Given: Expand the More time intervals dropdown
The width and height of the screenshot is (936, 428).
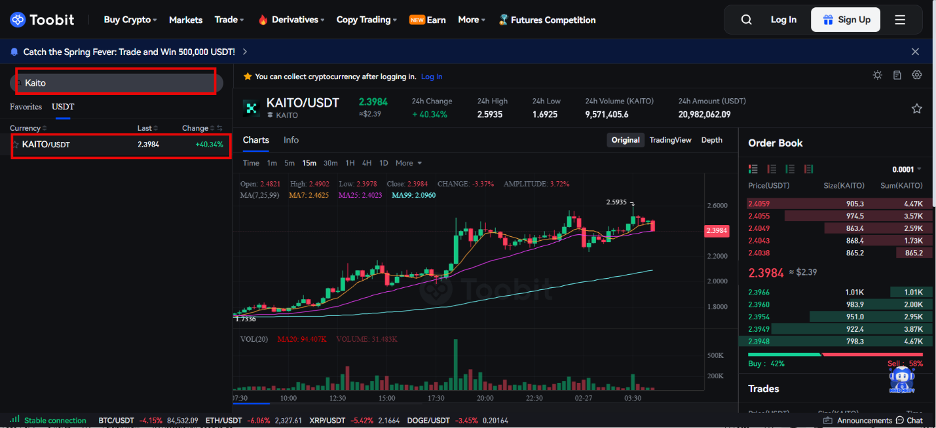Looking at the screenshot, I should (408, 163).
